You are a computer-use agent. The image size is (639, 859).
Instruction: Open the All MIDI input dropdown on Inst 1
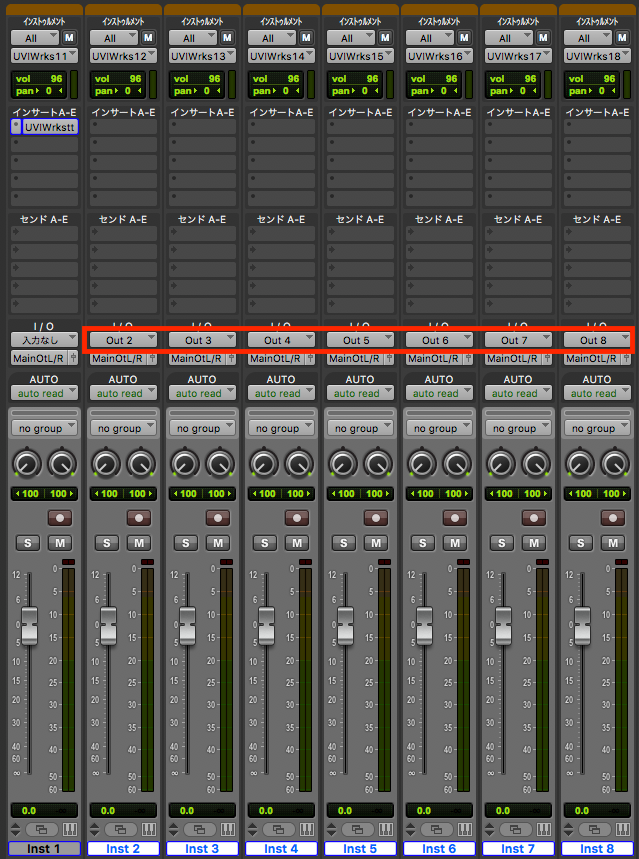pyautogui.click(x=35, y=38)
